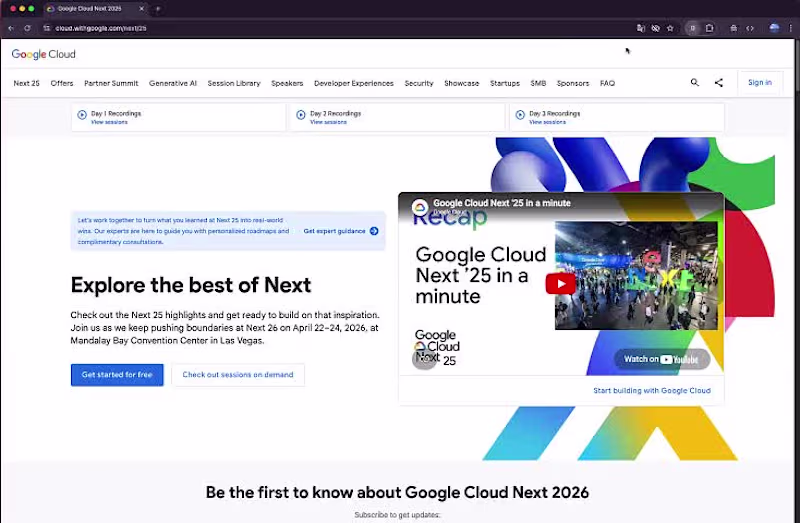Click the Google Cloud logo
Image resolution: width=800 pixels, height=523 pixels.
pos(43,54)
